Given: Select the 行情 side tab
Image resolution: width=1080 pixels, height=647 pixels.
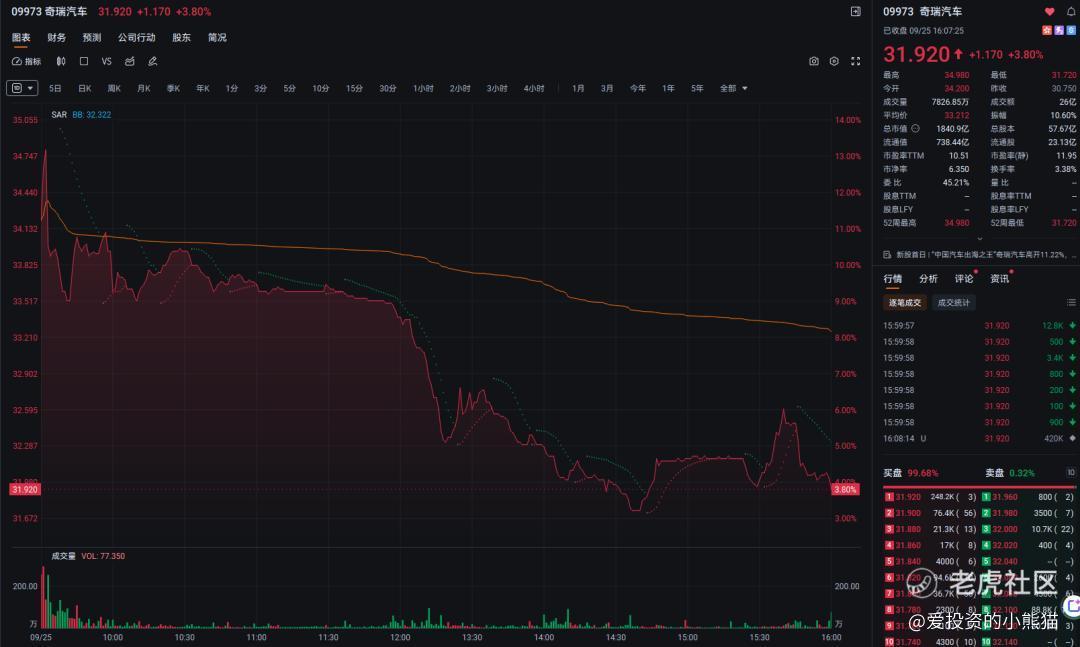Looking at the screenshot, I should pyautogui.click(x=893, y=278).
